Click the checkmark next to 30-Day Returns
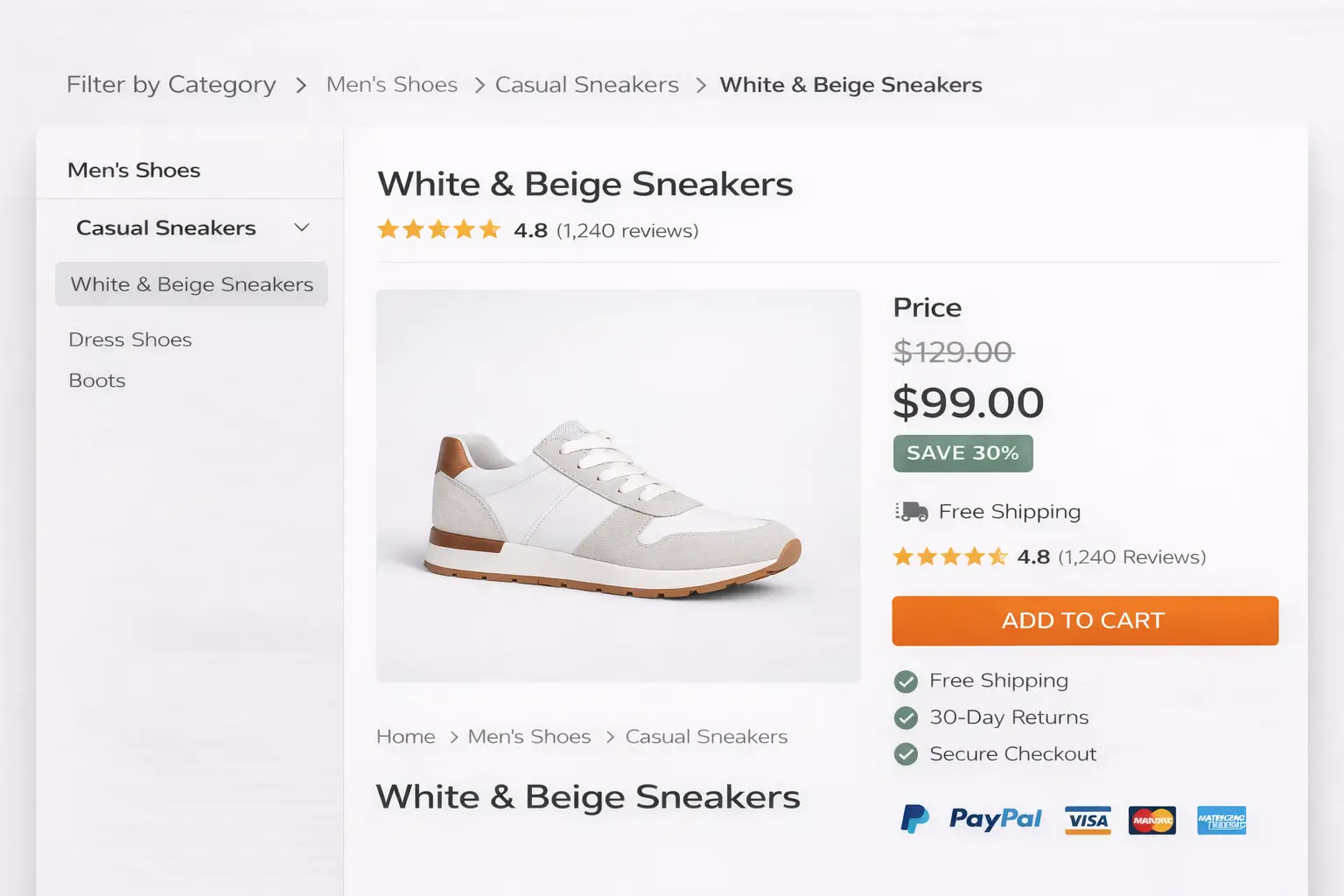 point(906,717)
